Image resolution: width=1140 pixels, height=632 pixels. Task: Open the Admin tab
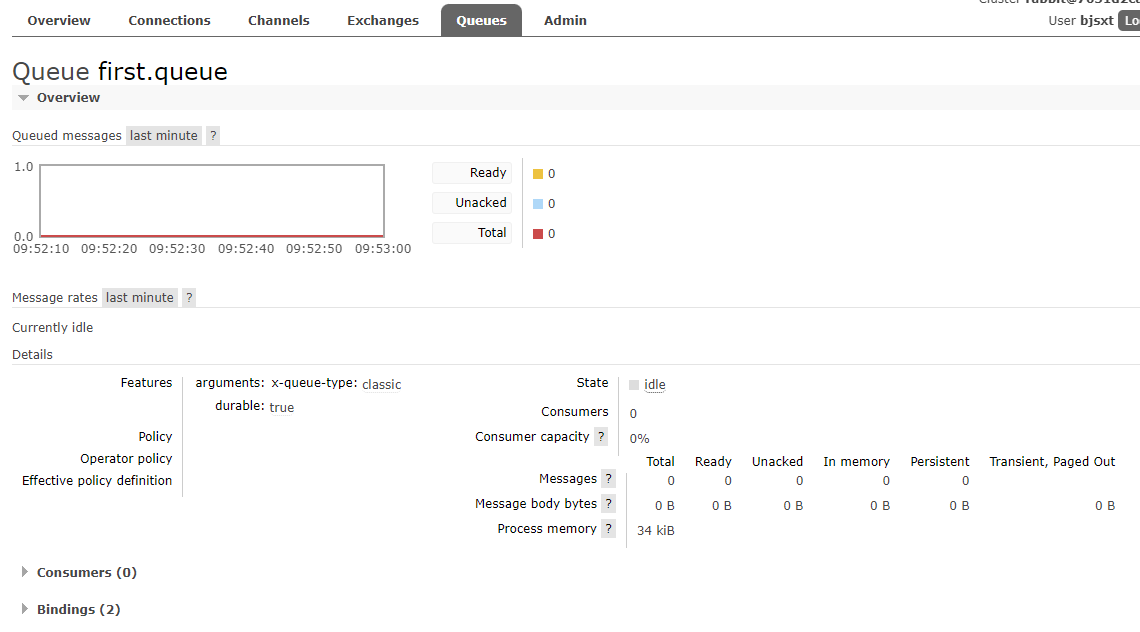(565, 20)
